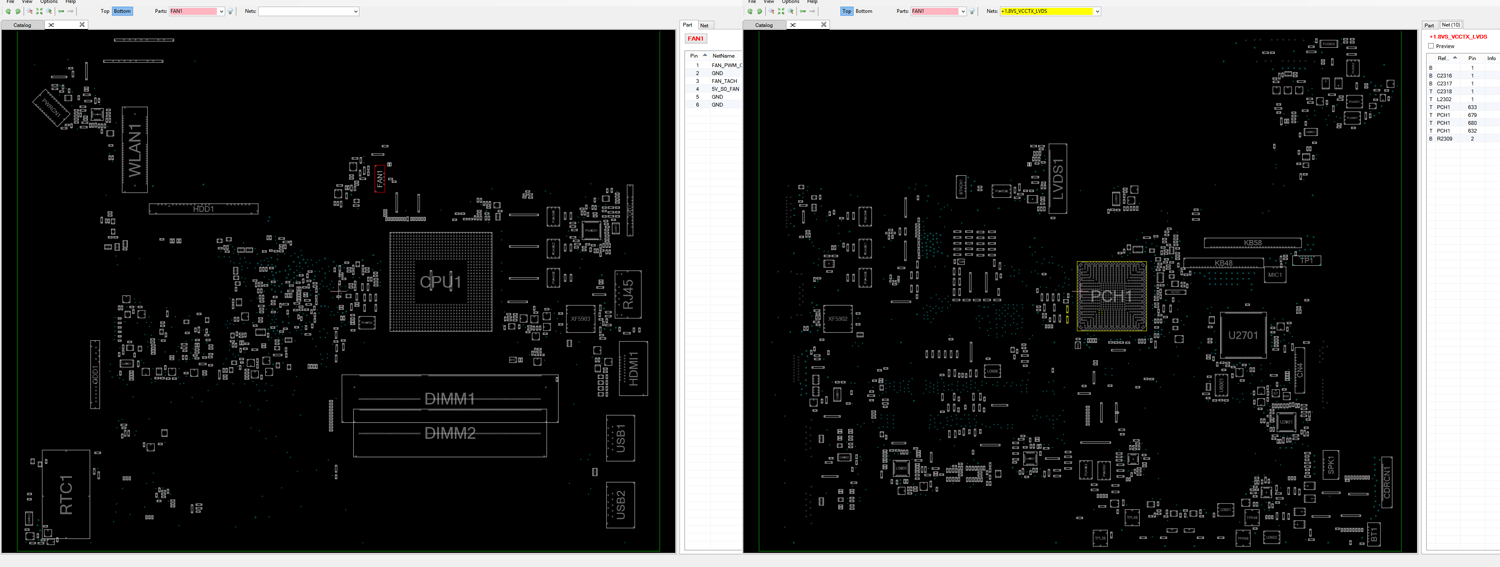Click fit-to-view arrows icon in left window
Image resolution: width=1500 pixels, height=567 pixels.
click(39, 11)
